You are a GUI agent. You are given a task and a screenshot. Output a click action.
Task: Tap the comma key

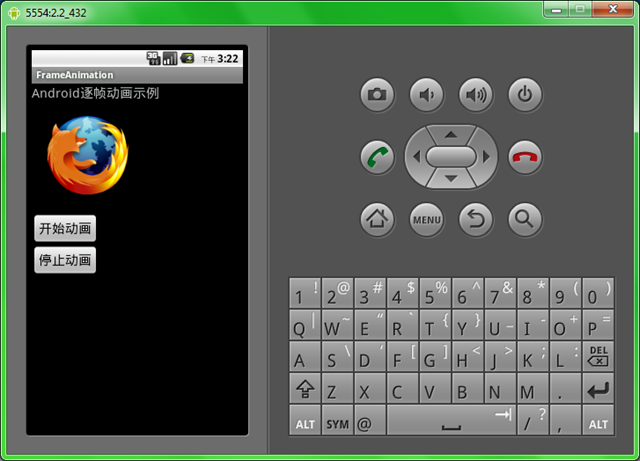[565, 420]
